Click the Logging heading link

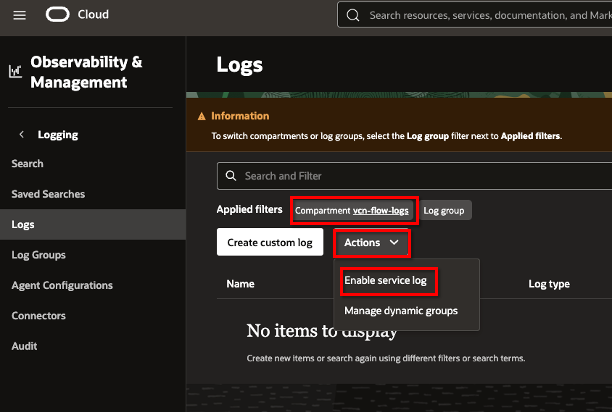(58, 135)
